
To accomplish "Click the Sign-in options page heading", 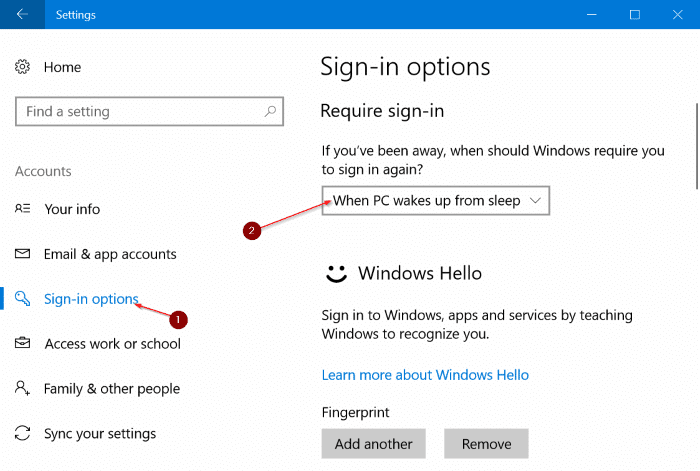I will click(x=405, y=67).
